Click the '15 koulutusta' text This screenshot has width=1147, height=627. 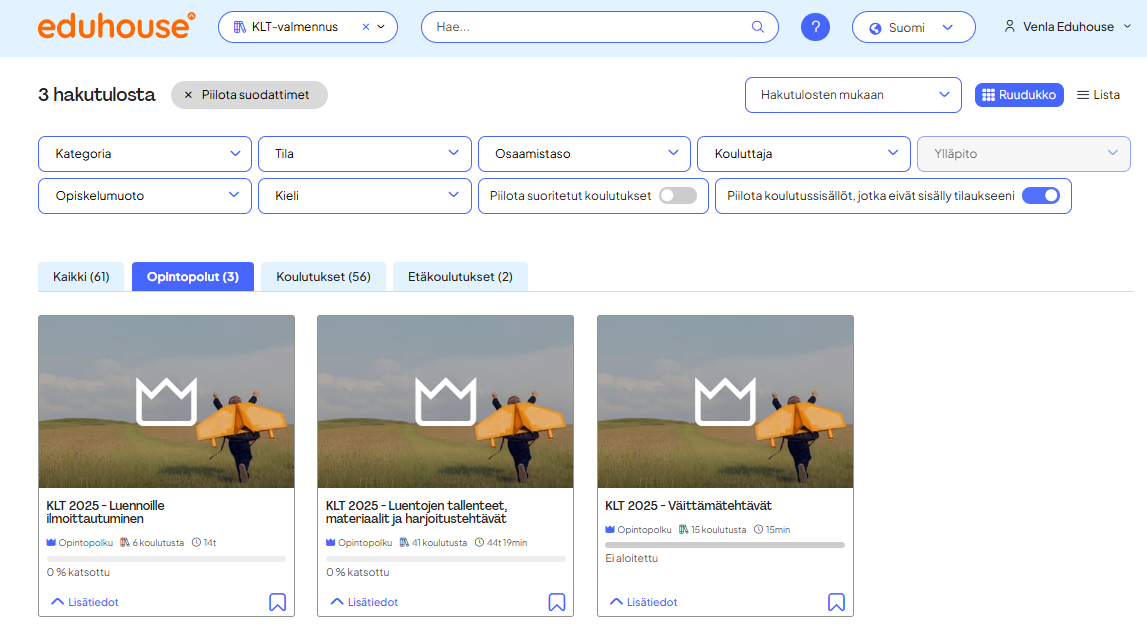coord(718,530)
